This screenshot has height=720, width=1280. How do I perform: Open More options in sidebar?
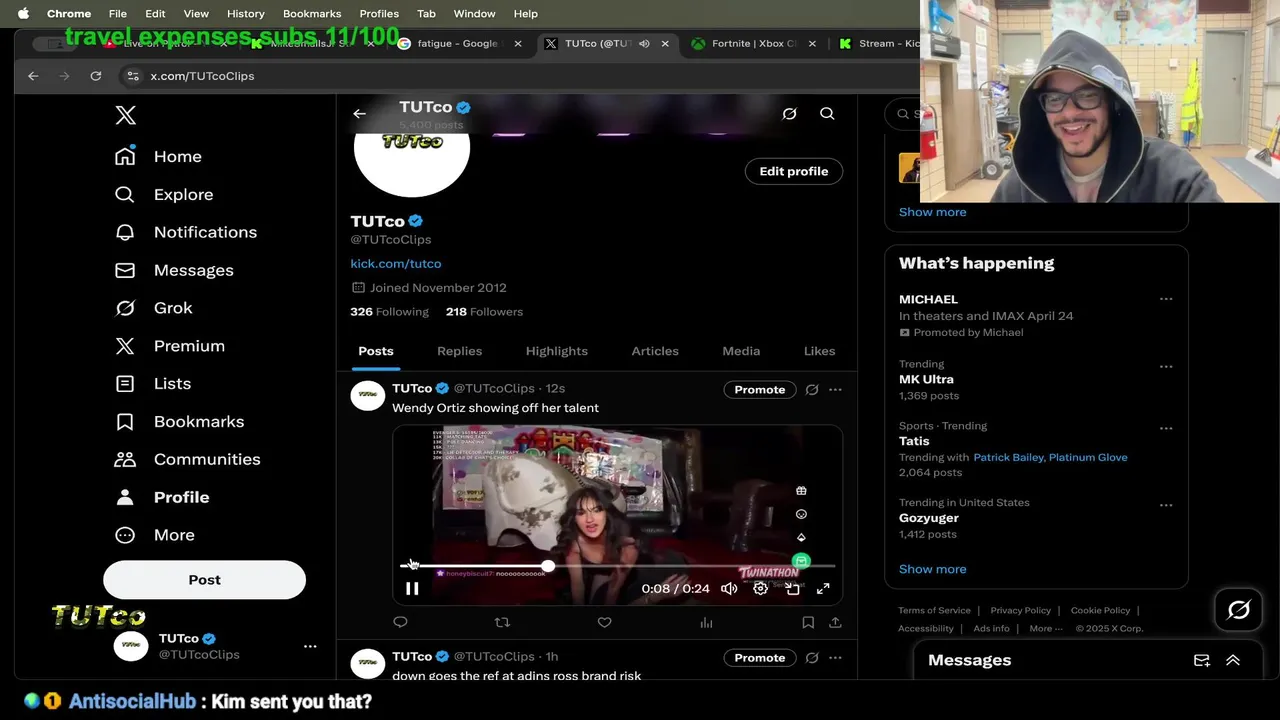click(155, 535)
